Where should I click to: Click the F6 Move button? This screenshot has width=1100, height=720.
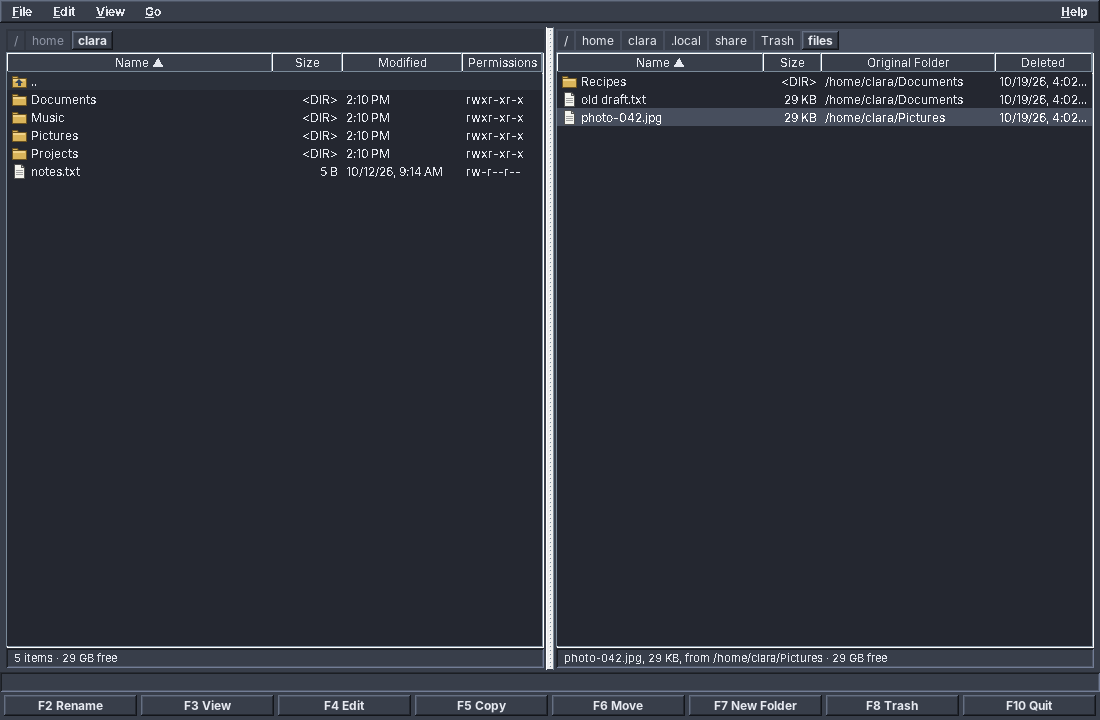click(618, 705)
